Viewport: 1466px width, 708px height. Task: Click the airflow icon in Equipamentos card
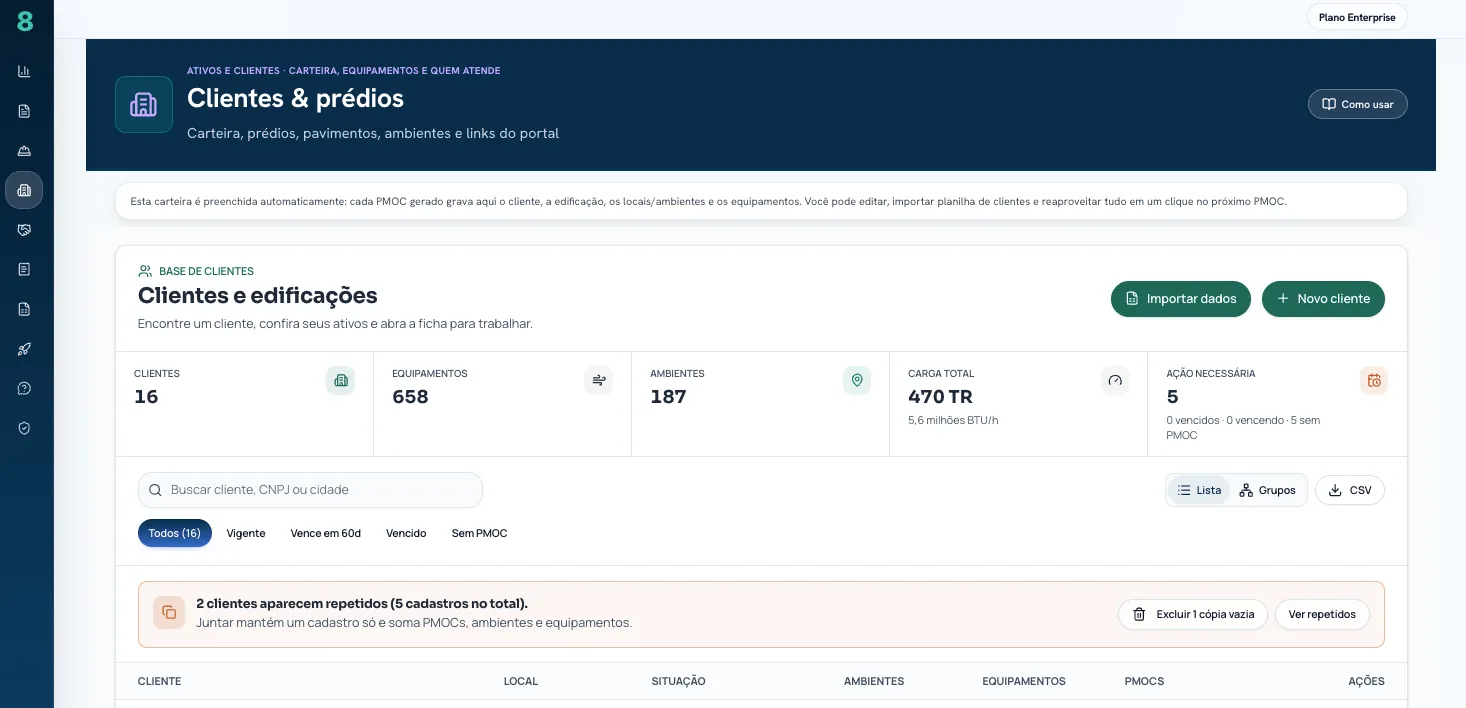(x=598, y=380)
